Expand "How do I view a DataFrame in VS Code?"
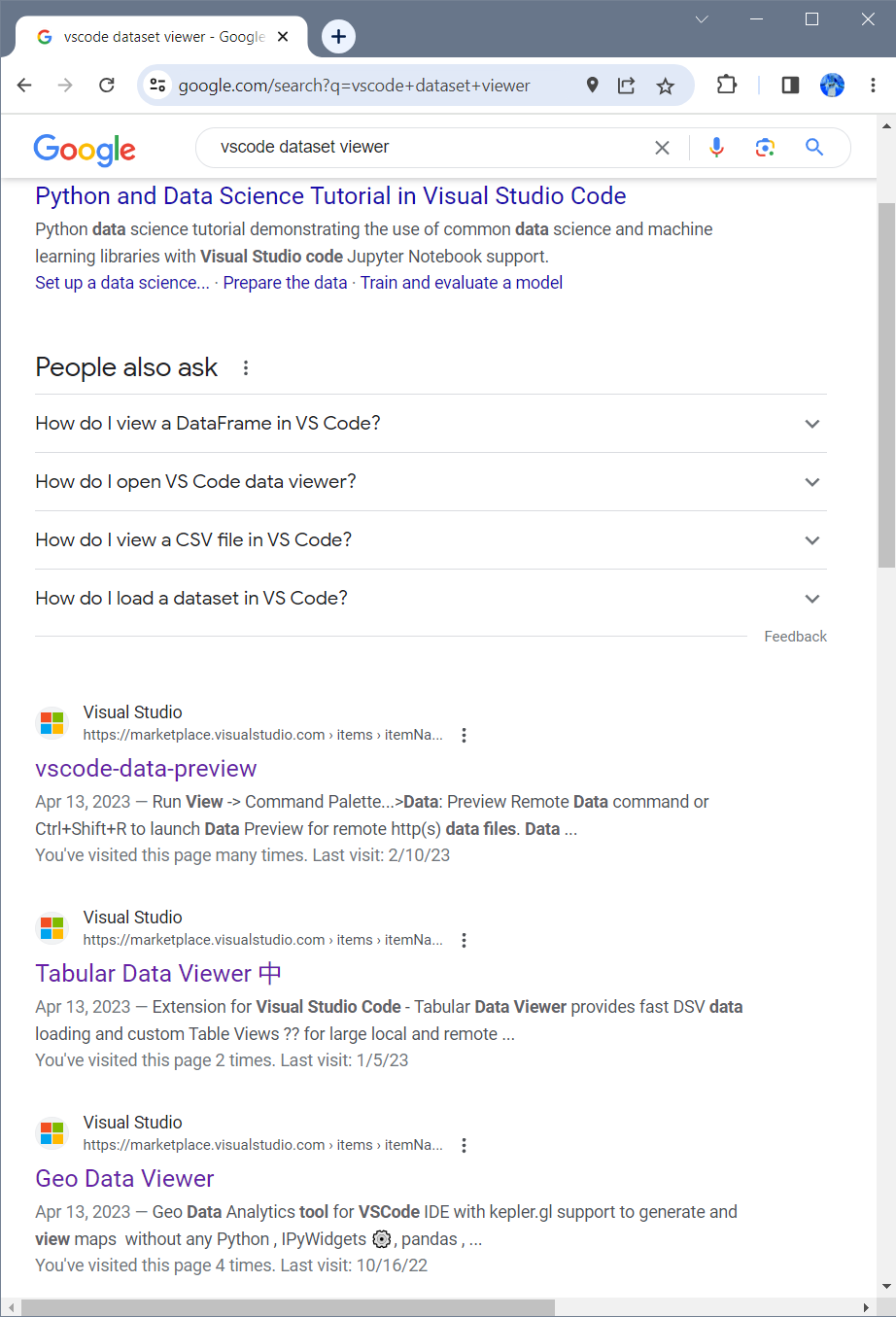 (431, 424)
